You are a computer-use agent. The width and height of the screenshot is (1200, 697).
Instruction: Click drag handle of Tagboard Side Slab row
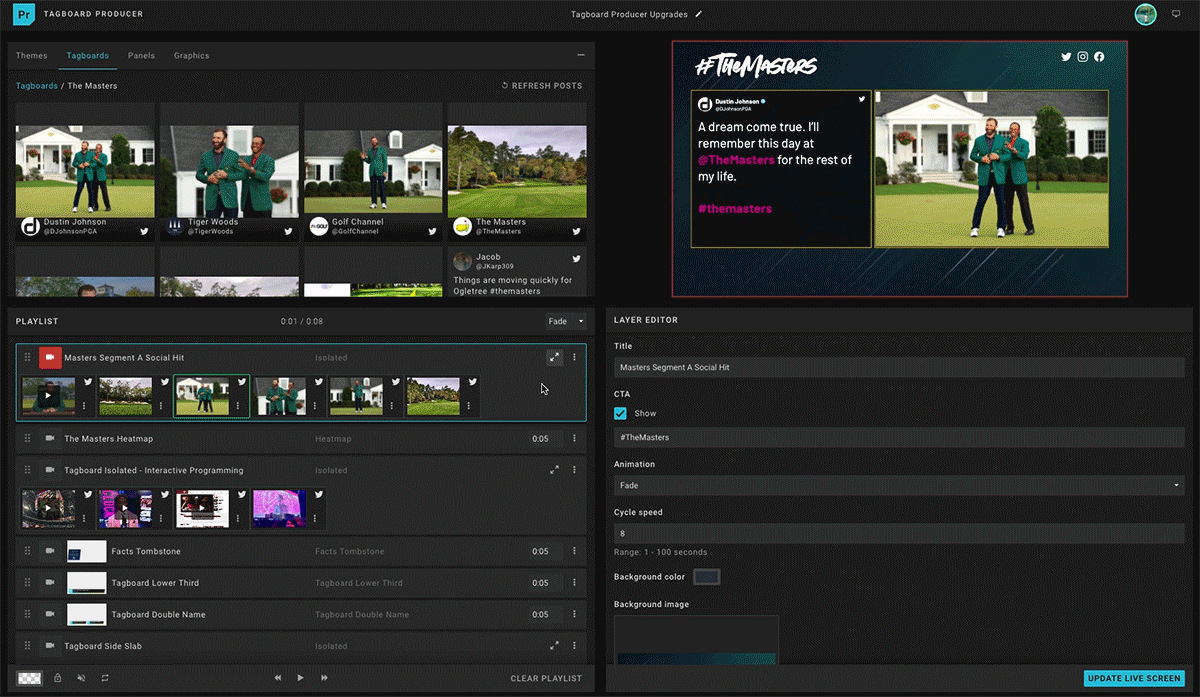[x=28, y=646]
